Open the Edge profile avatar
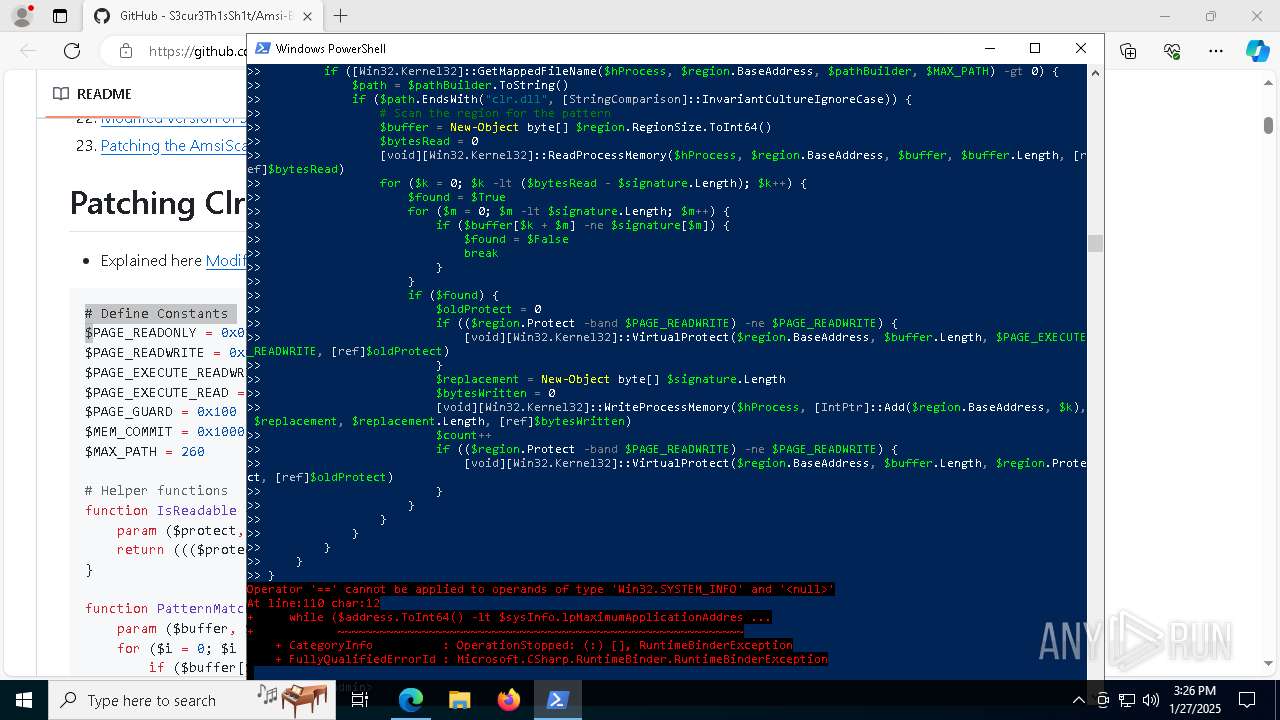1280x720 pixels. 24,16
